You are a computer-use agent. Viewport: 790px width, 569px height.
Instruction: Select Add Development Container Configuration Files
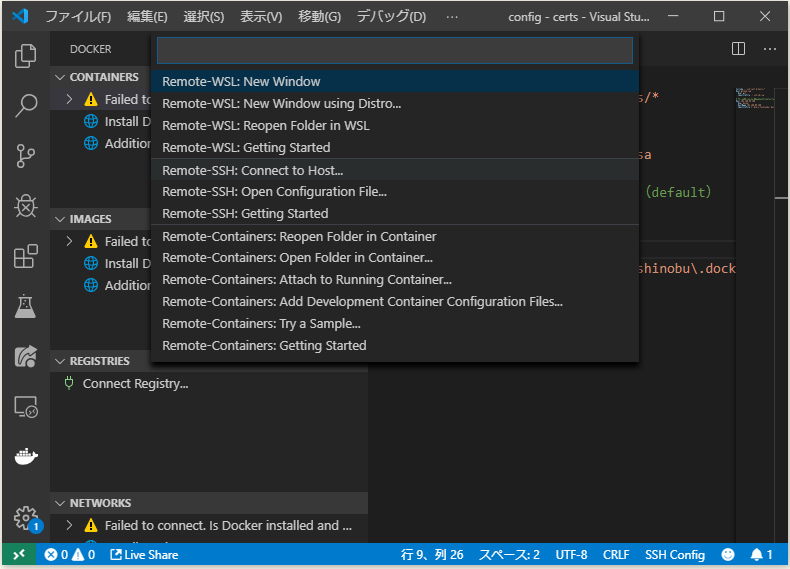point(395,301)
